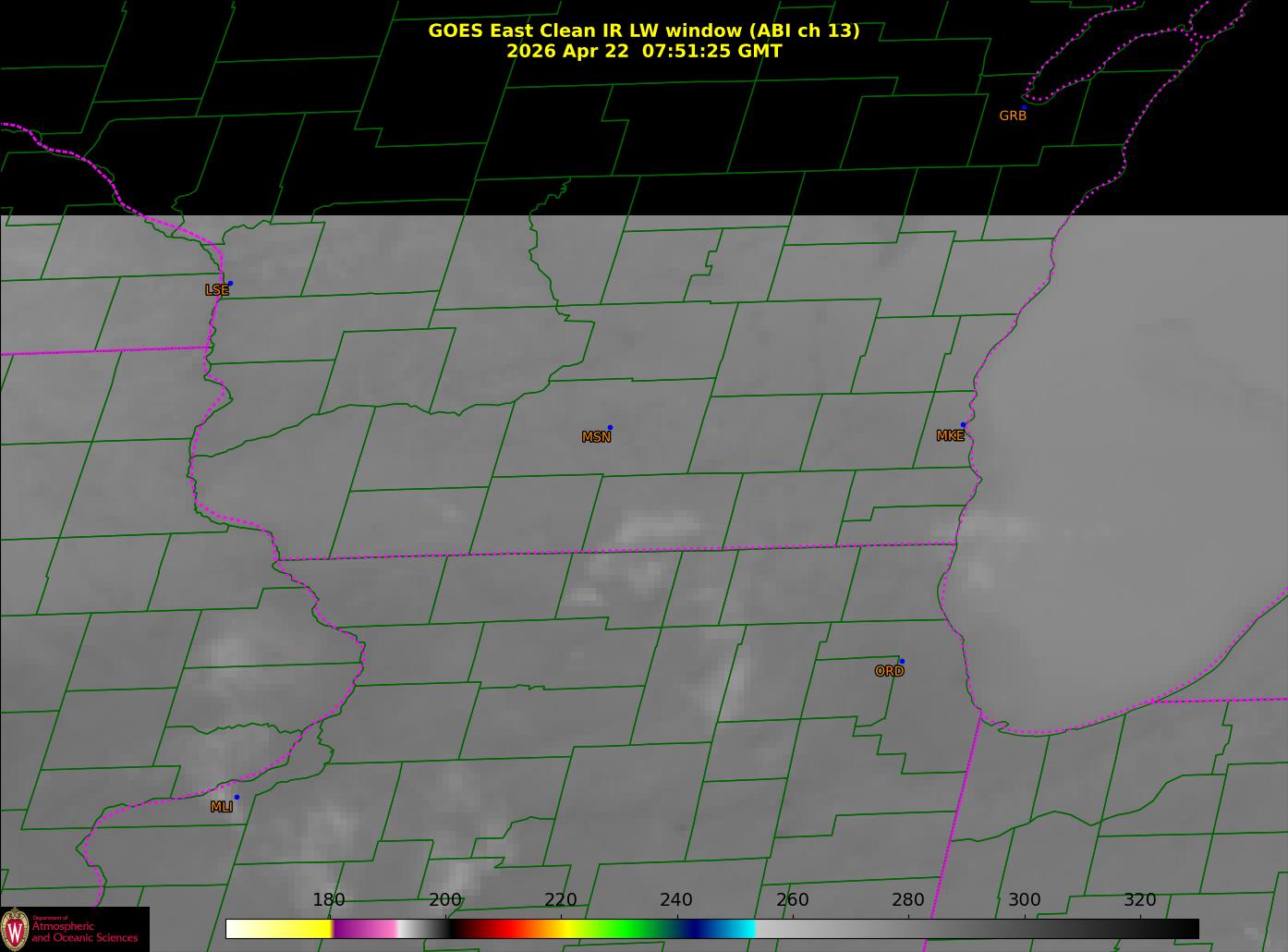Click the 240 tick label on the colorbar
Image resolution: width=1288 pixels, height=952 pixels.
675,900
